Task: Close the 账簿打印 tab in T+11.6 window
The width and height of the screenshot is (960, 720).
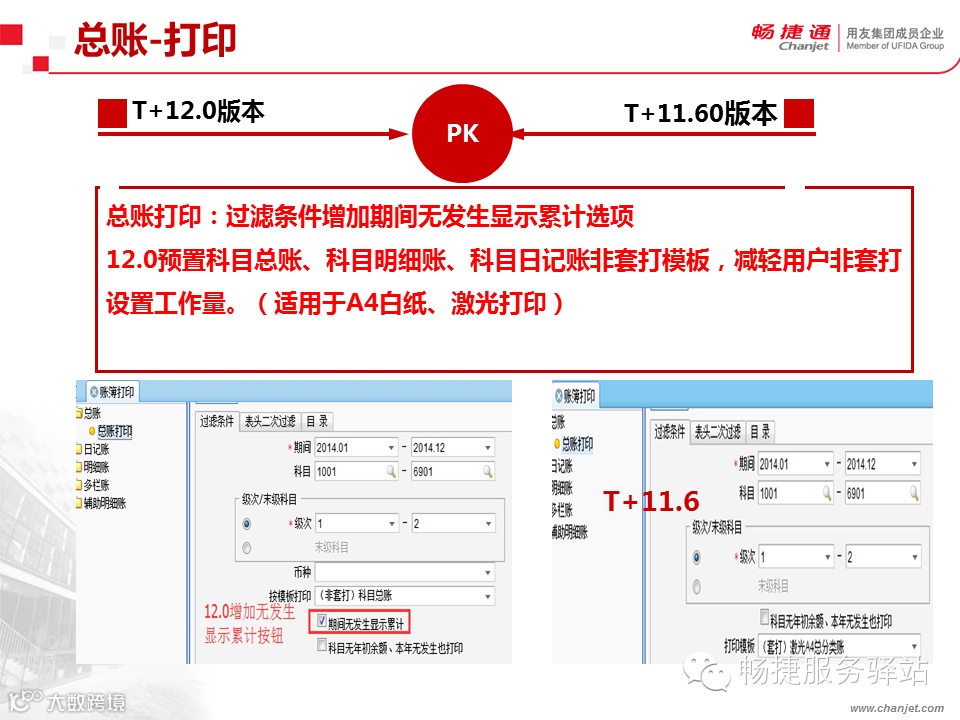Action: coord(558,396)
